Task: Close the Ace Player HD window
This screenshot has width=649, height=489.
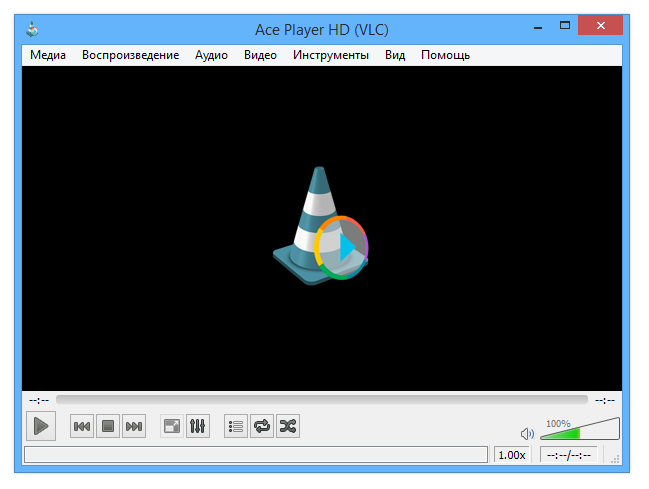Action: coord(601,26)
